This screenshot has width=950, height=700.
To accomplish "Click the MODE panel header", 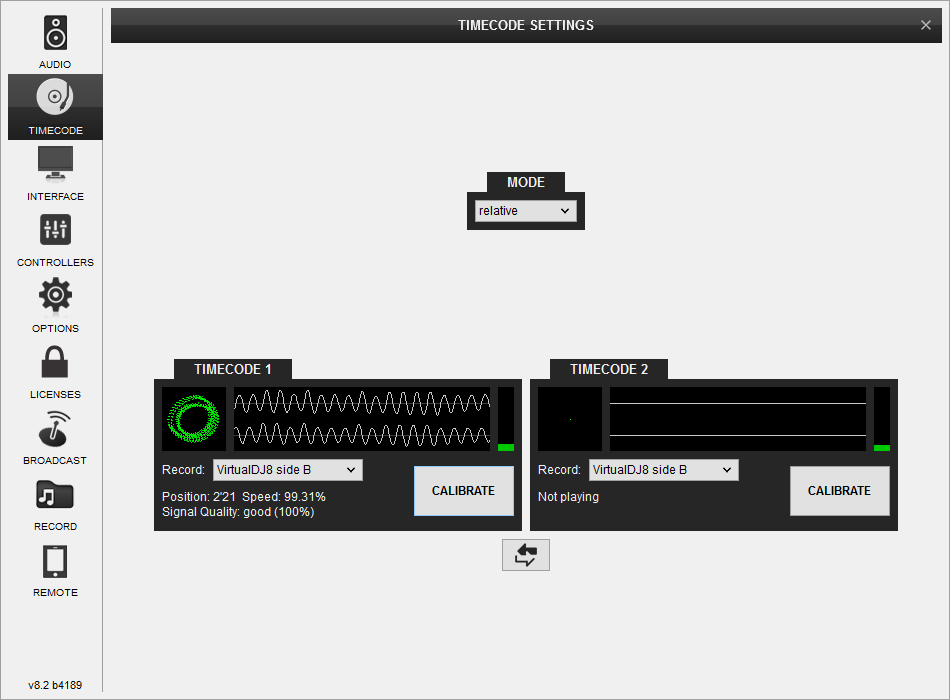I will [x=526, y=182].
